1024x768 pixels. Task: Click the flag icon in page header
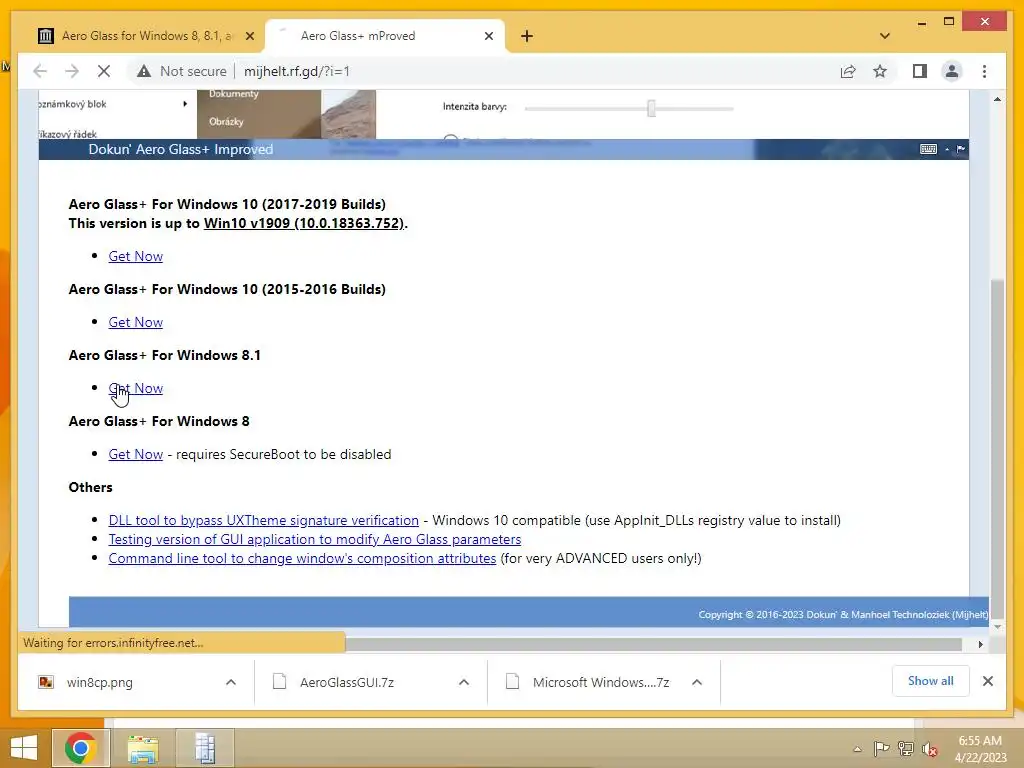pyautogui.click(x=961, y=149)
